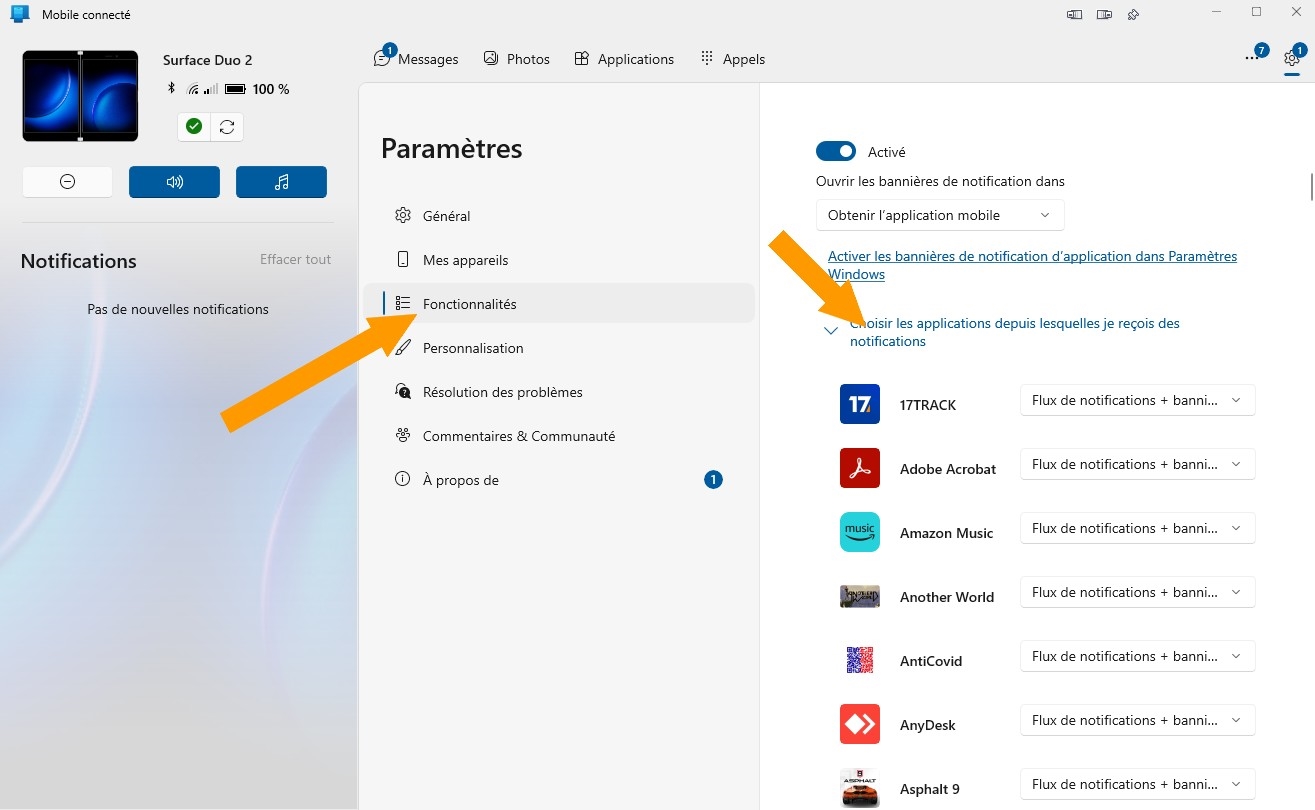Click the Surface Duo 2 device name
Viewport: 1315px width, 810px height.
(x=207, y=60)
